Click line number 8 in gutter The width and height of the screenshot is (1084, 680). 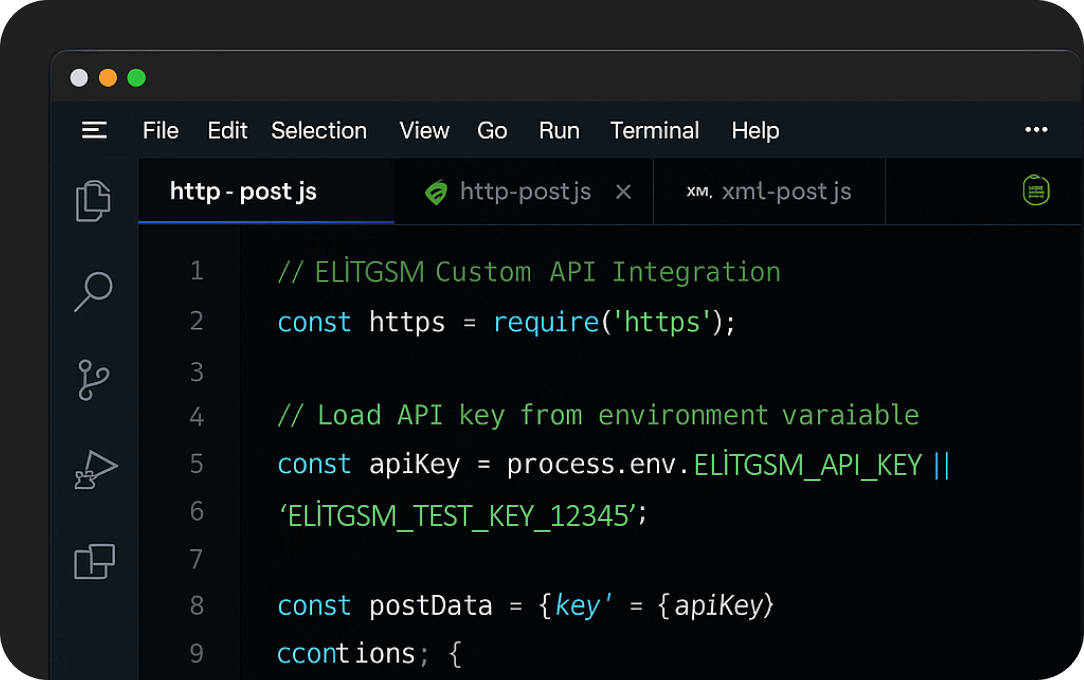[197, 605]
